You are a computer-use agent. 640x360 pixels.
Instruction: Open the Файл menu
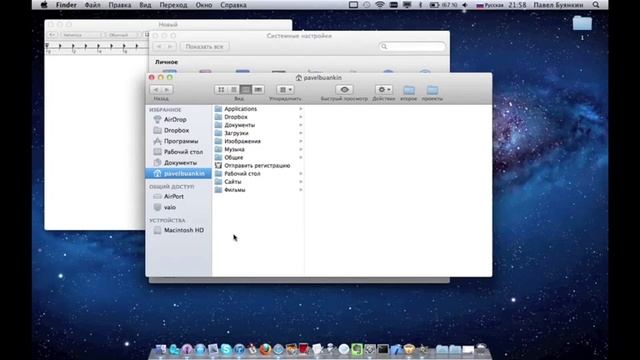click(93, 5)
